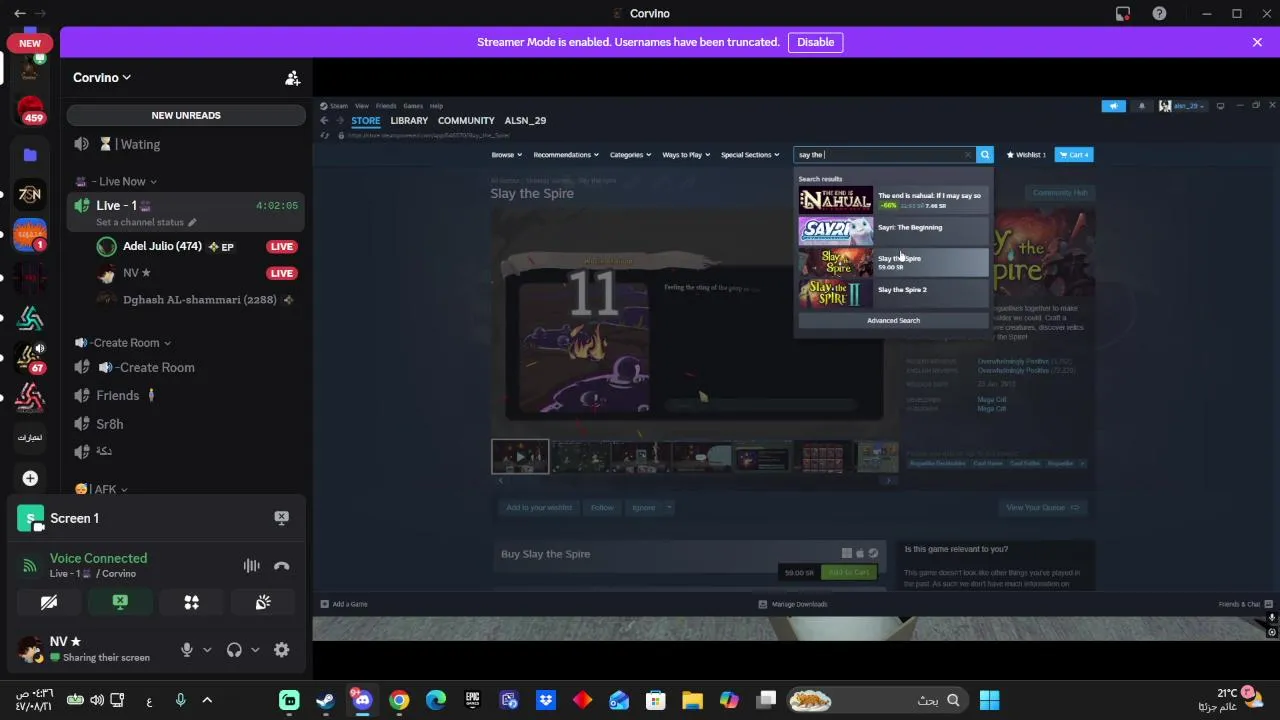Open the soundboard in voice panel
The width and height of the screenshot is (1280, 720).
[263, 602]
